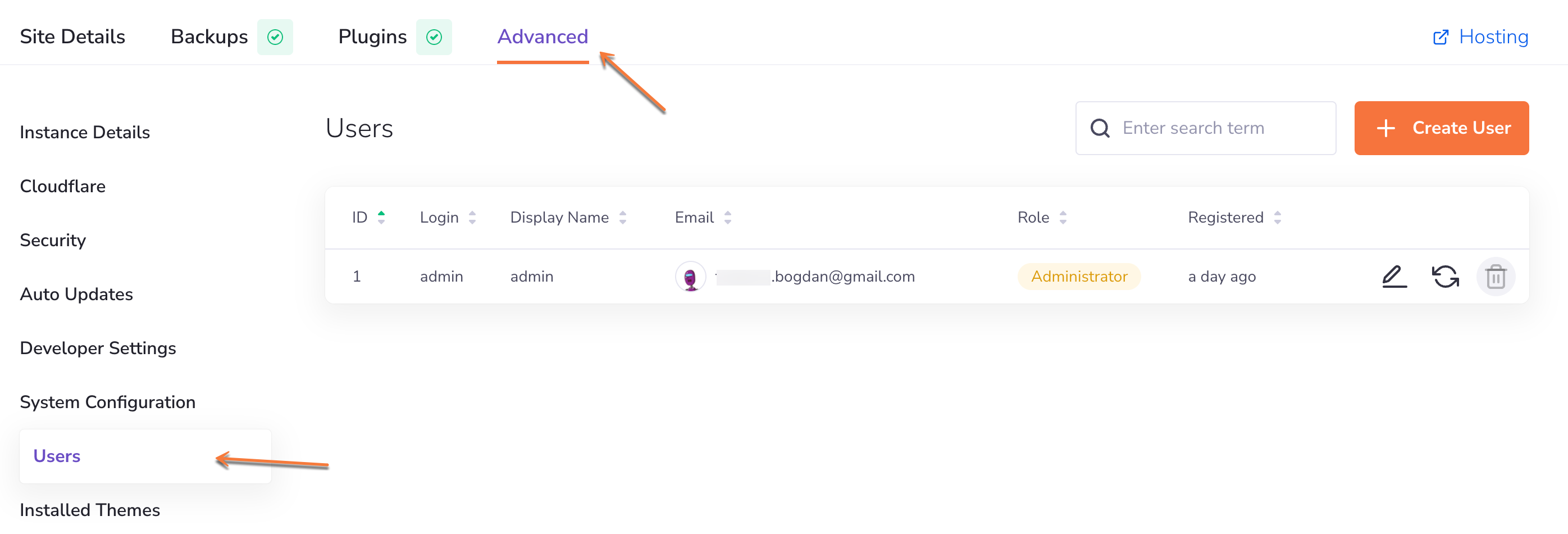Sort the Role column

[x=1063, y=217]
